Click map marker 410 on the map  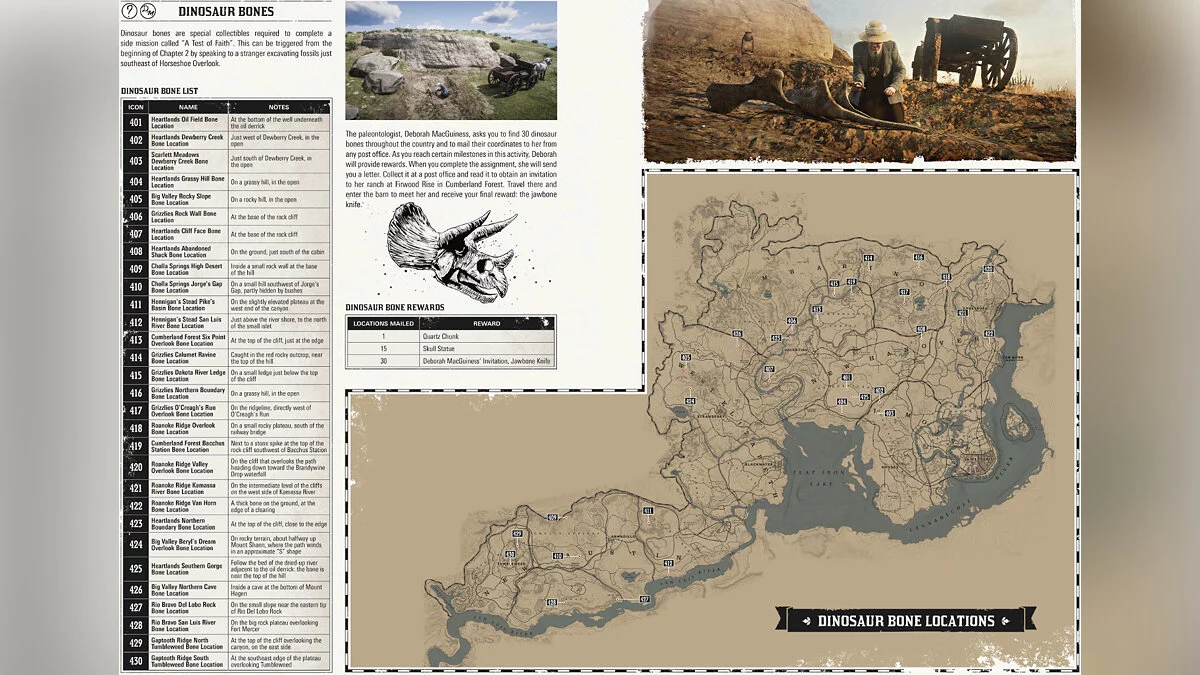(558, 556)
